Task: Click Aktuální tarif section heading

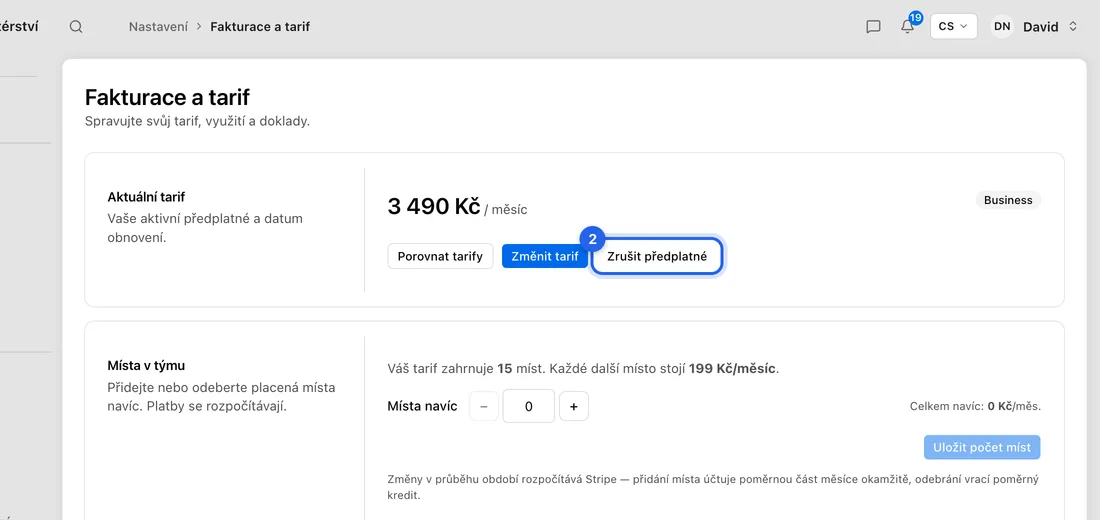Action: (146, 197)
